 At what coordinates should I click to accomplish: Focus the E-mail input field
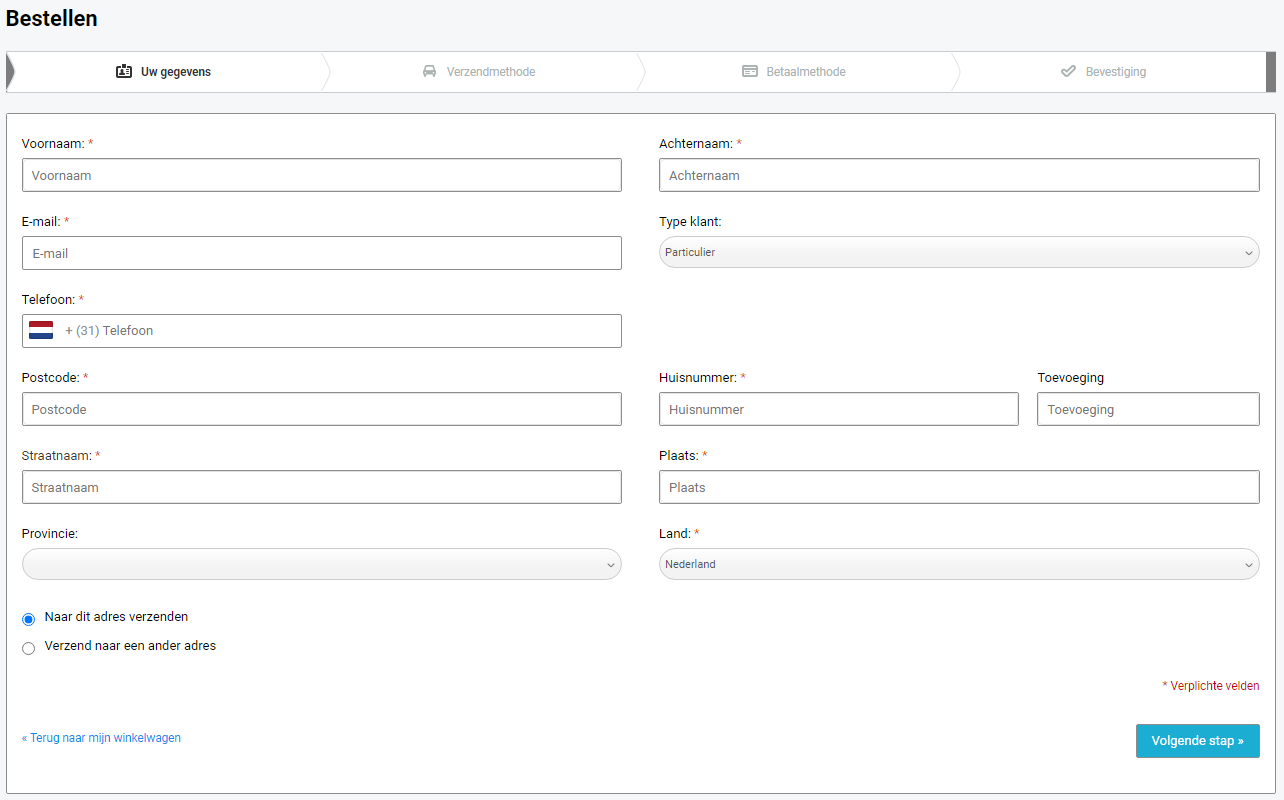[x=321, y=254]
